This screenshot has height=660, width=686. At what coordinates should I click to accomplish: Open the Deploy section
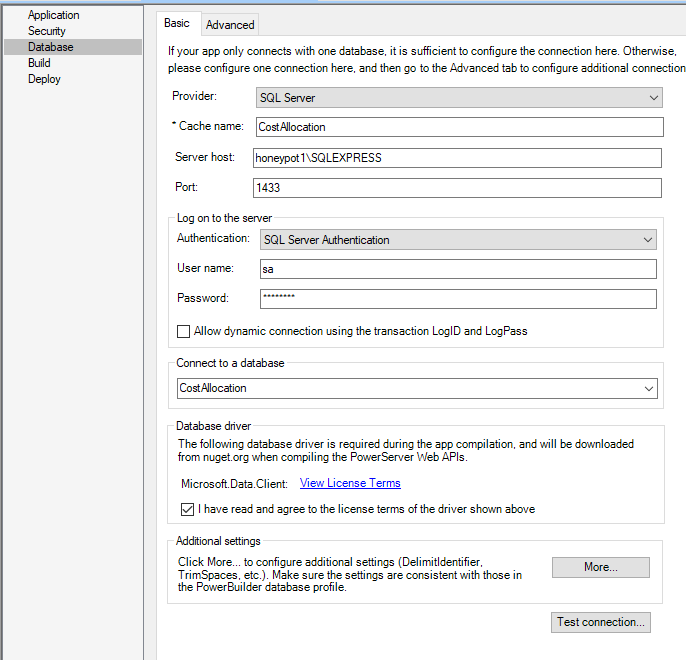(44, 79)
